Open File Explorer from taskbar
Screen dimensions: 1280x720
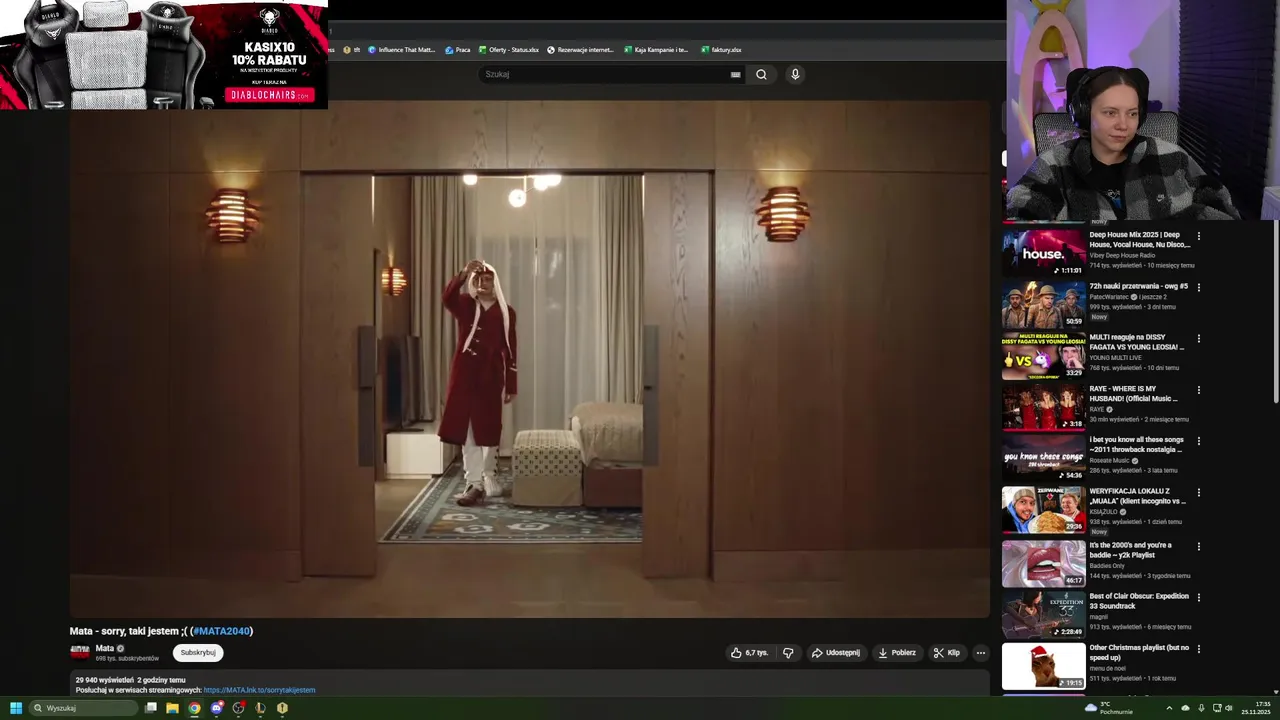[172, 708]
